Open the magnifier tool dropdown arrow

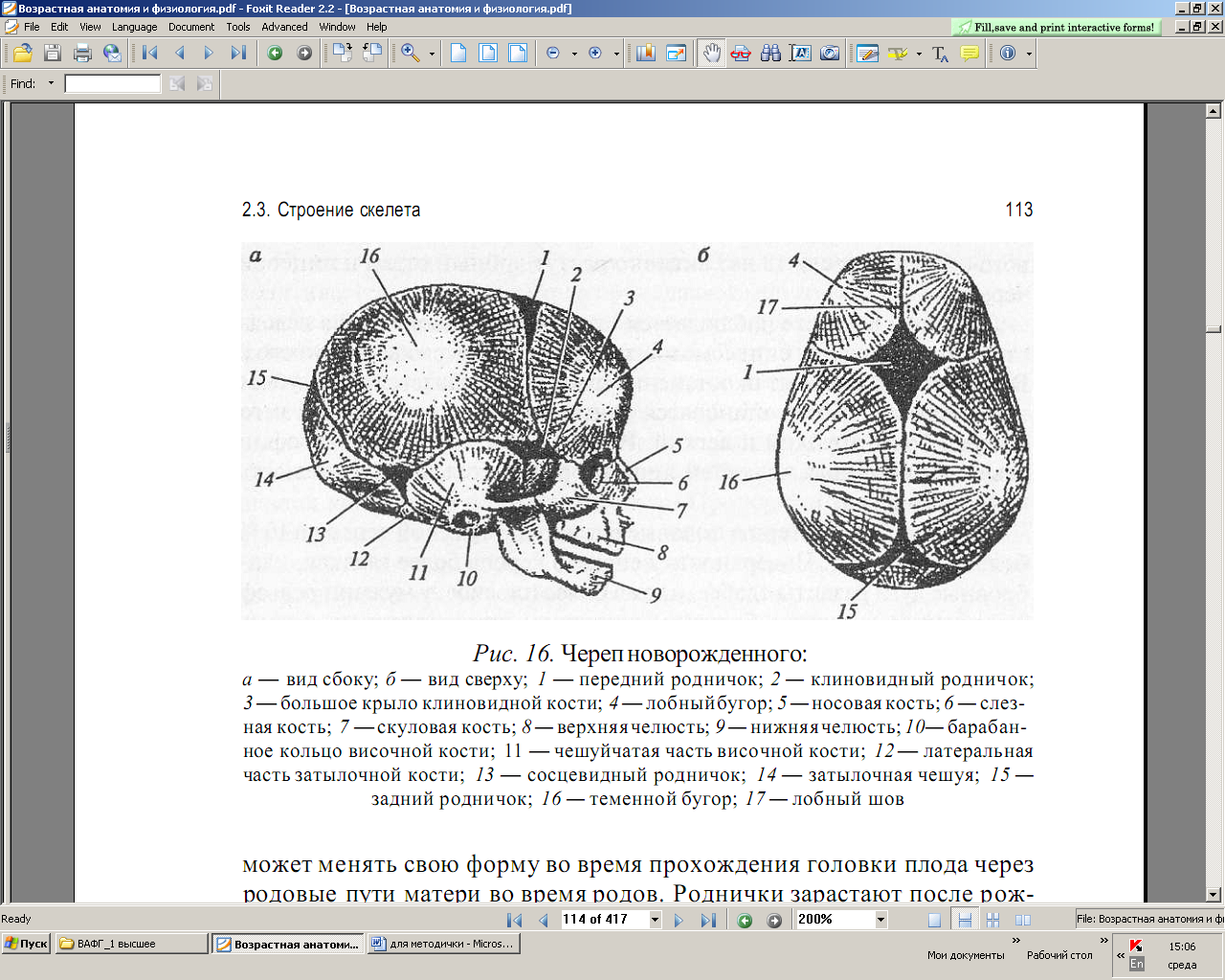point(432,55)
